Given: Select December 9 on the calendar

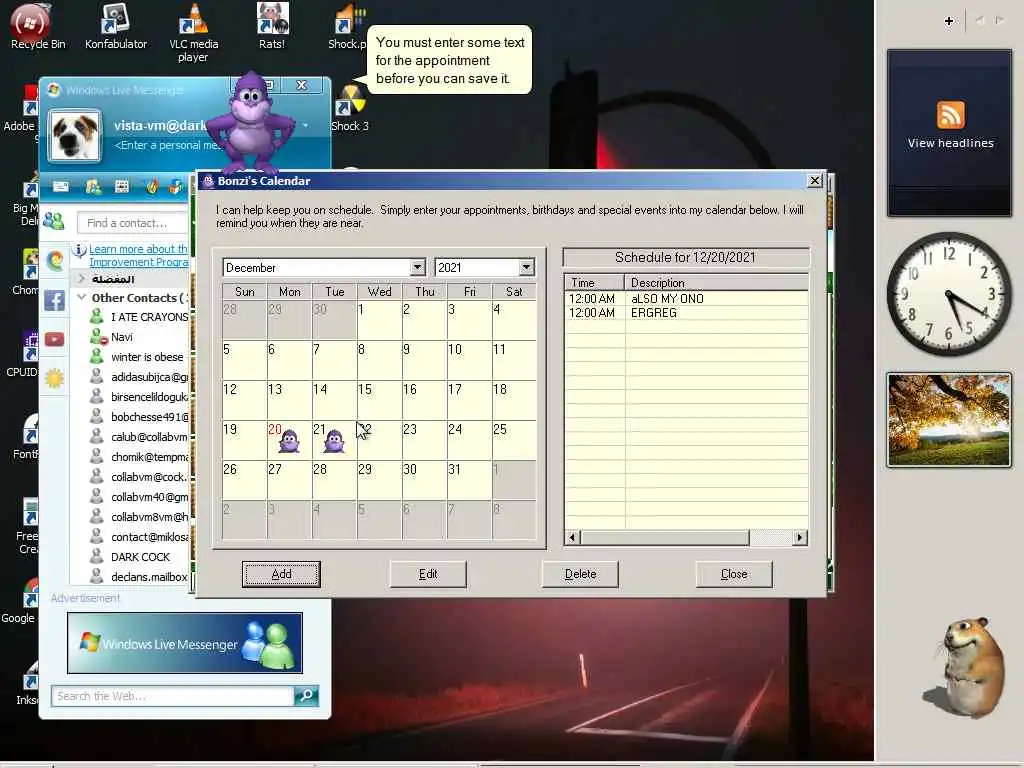Looking at the screenshot, I should point(424,360).
